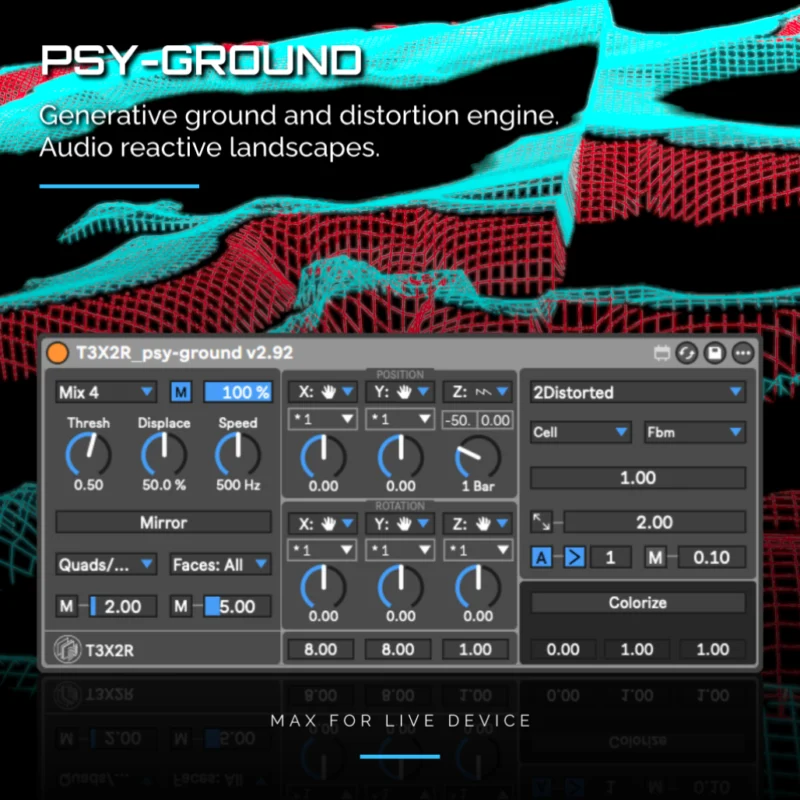800x800 pixels.
Task: Open the Cell noise type dropdown
Action: pos(581,432)
